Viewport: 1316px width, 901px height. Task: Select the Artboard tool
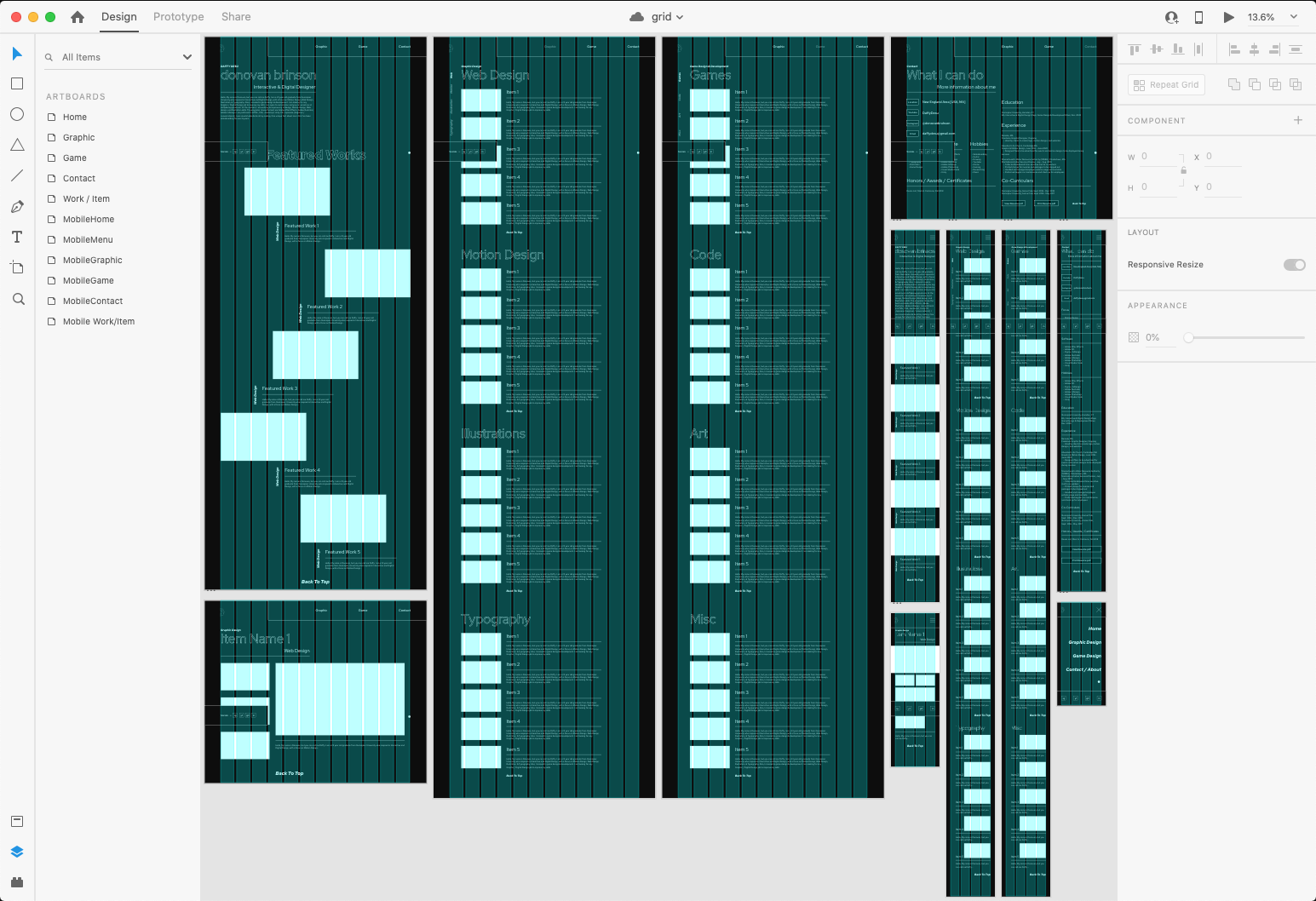click(17, 267)
